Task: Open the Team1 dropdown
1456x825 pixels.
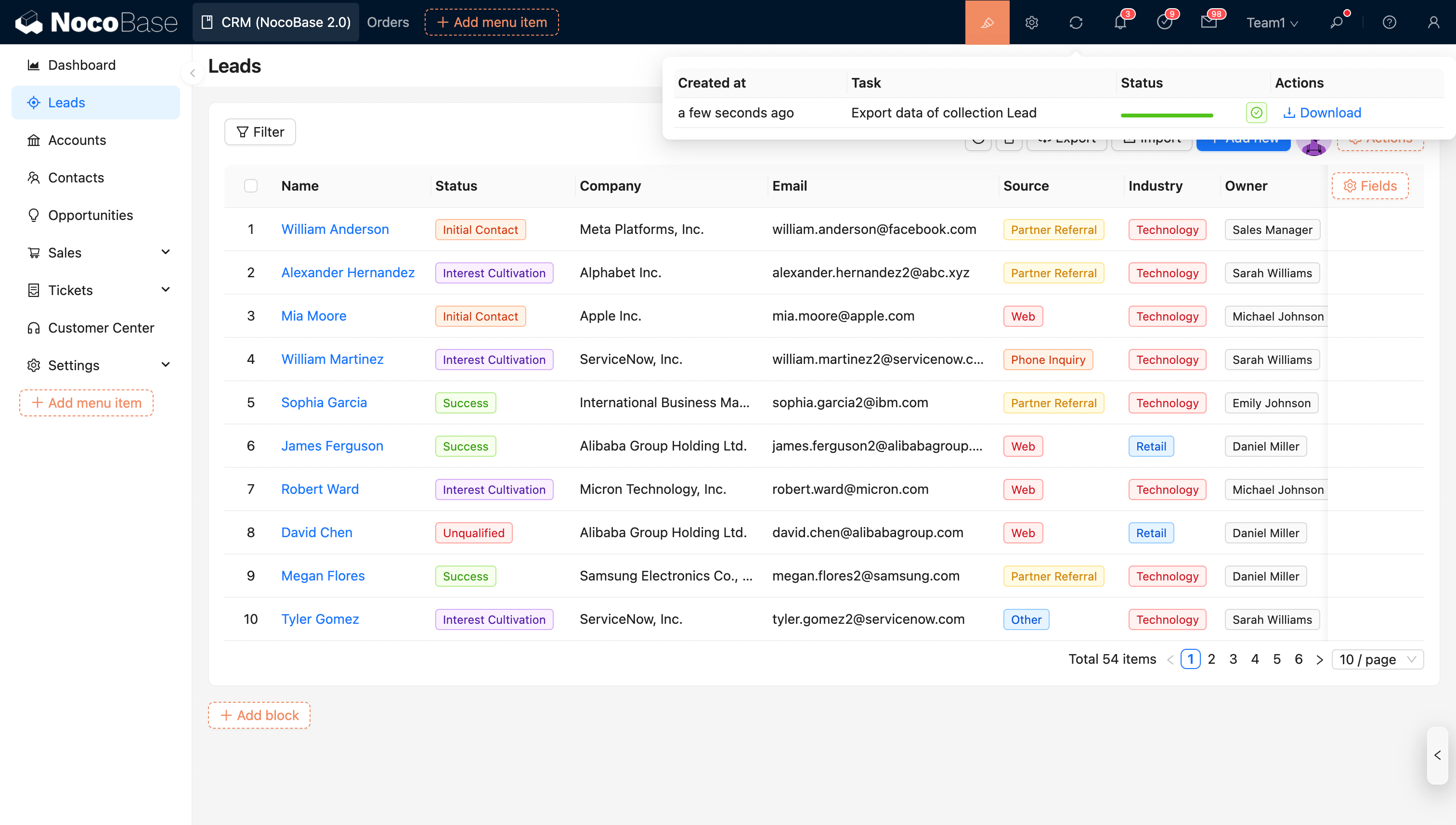Action: coord(1272,22)
